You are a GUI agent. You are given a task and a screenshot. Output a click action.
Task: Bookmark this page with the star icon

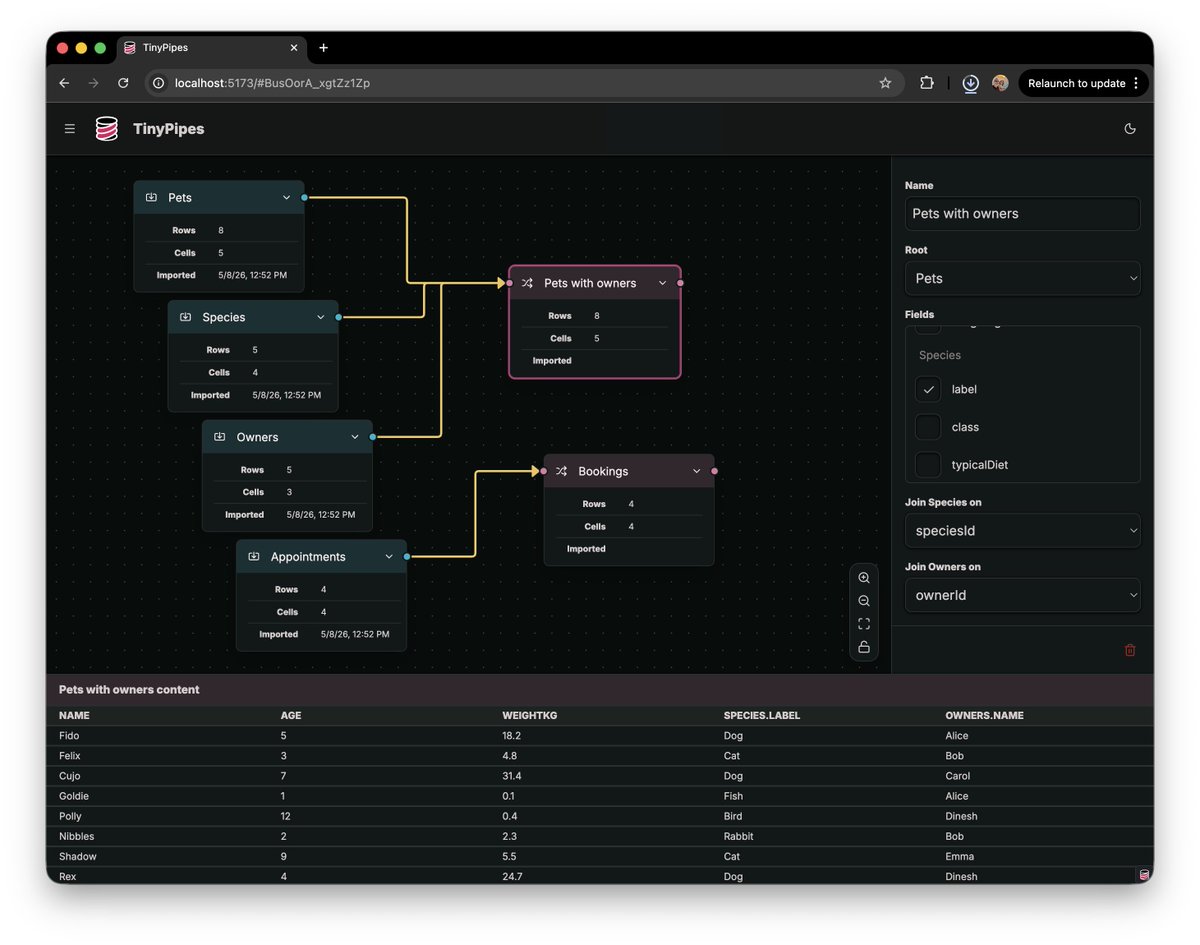[x=885, y=83]
